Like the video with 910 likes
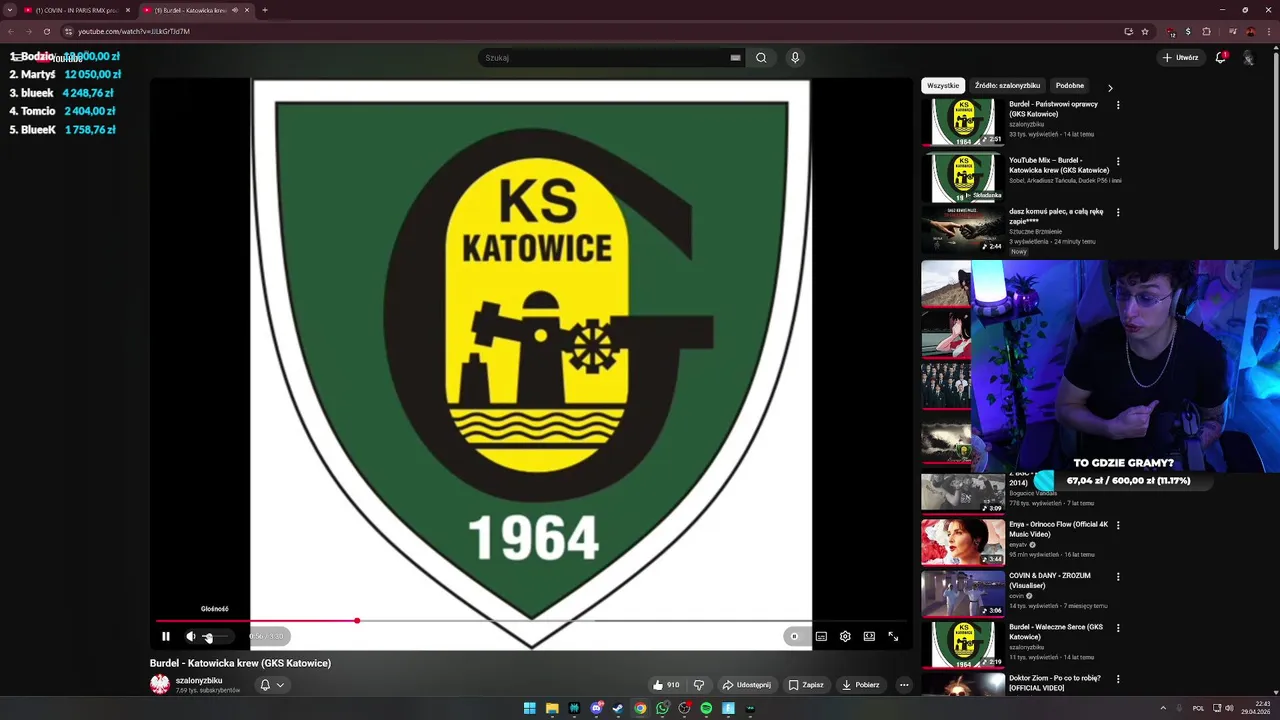 pyautogui.click(x=666, y=685)
